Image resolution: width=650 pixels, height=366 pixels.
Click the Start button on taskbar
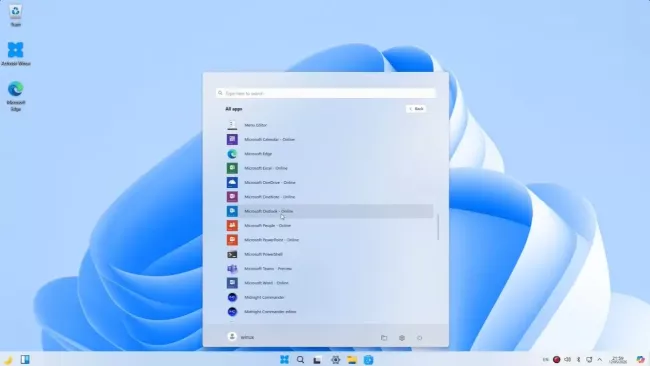pyautogui.click(x=284, y=359)
